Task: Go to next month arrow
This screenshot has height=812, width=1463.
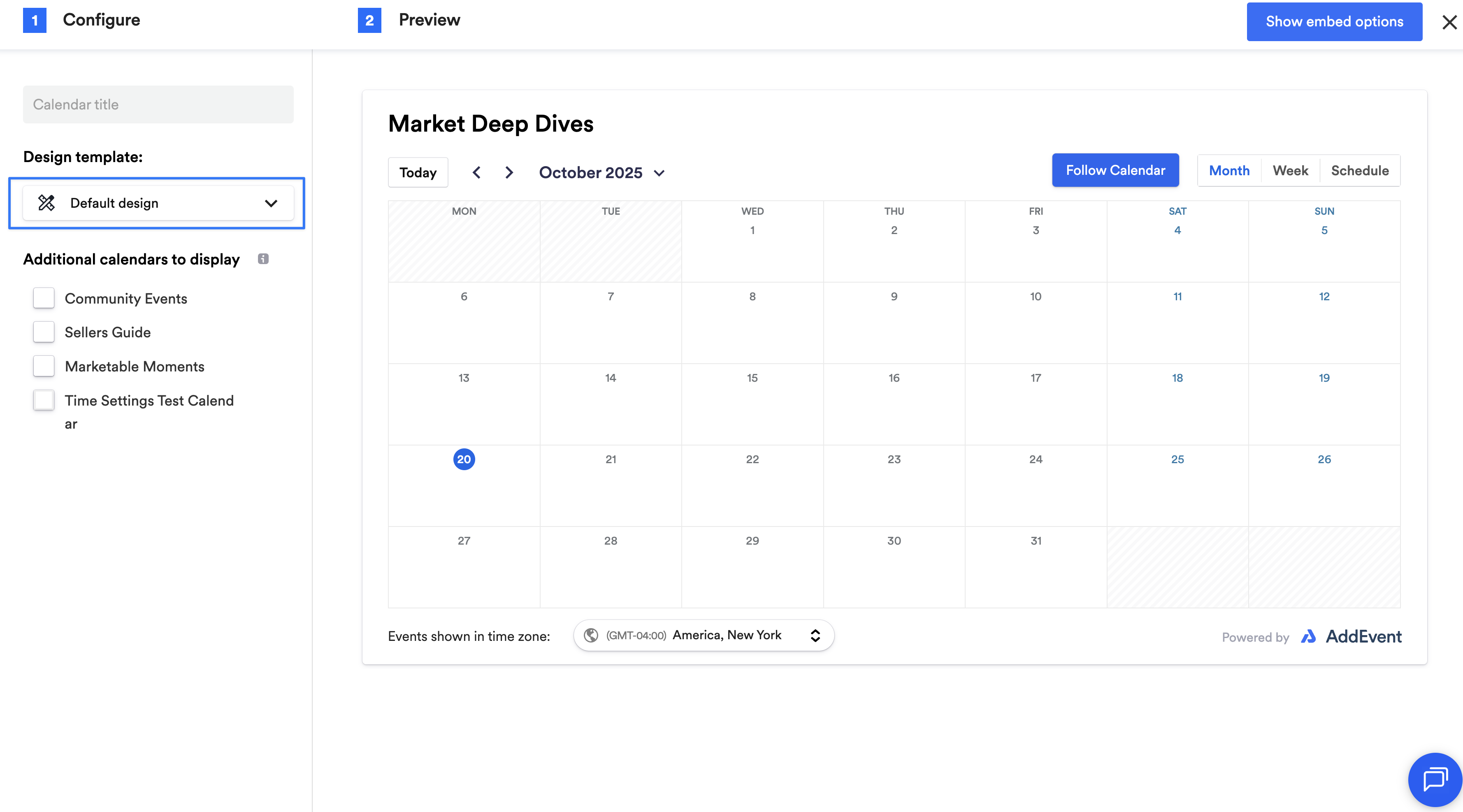Action: pos(509,172)
